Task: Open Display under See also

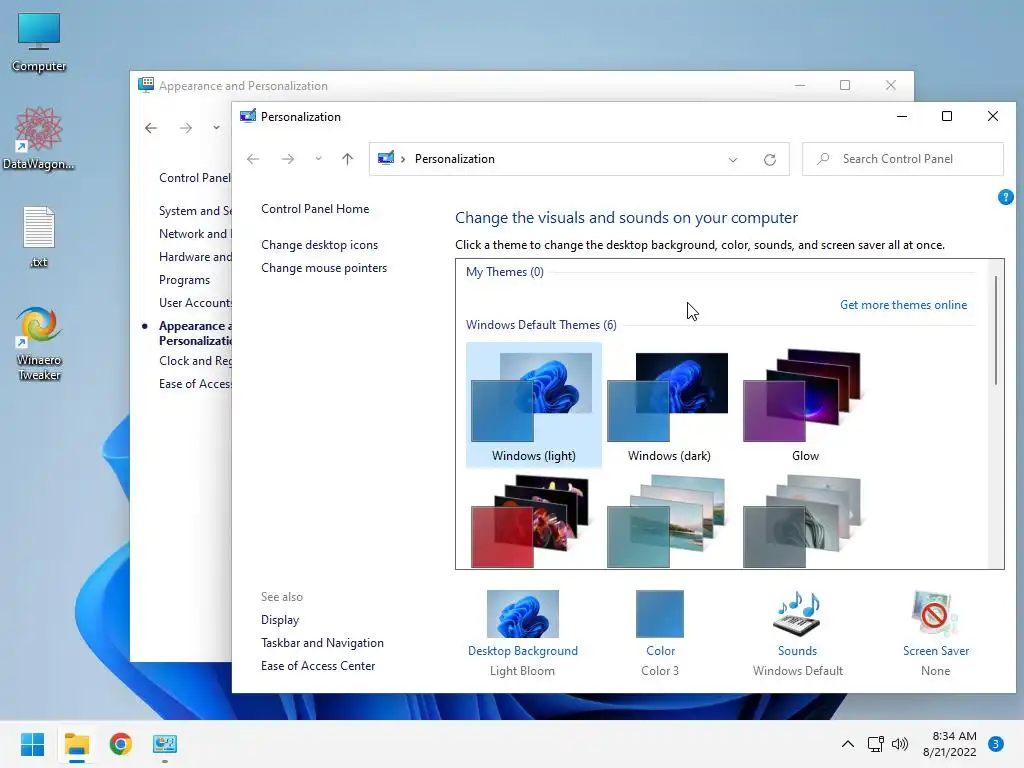Action: pos(280,620)
